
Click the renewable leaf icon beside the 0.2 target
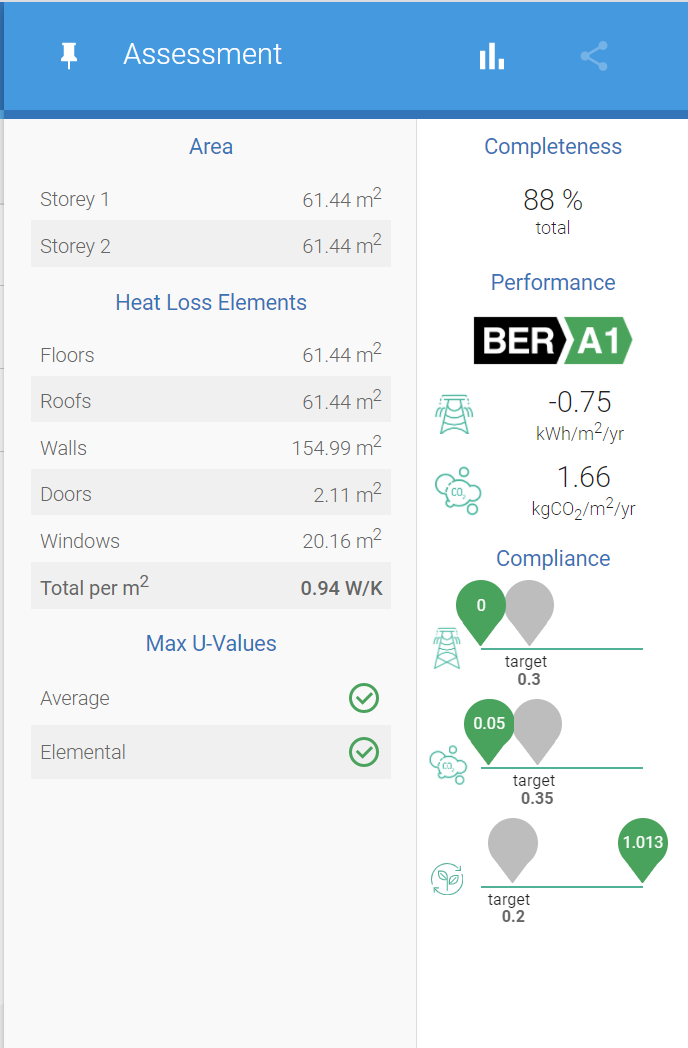(447, 879)
